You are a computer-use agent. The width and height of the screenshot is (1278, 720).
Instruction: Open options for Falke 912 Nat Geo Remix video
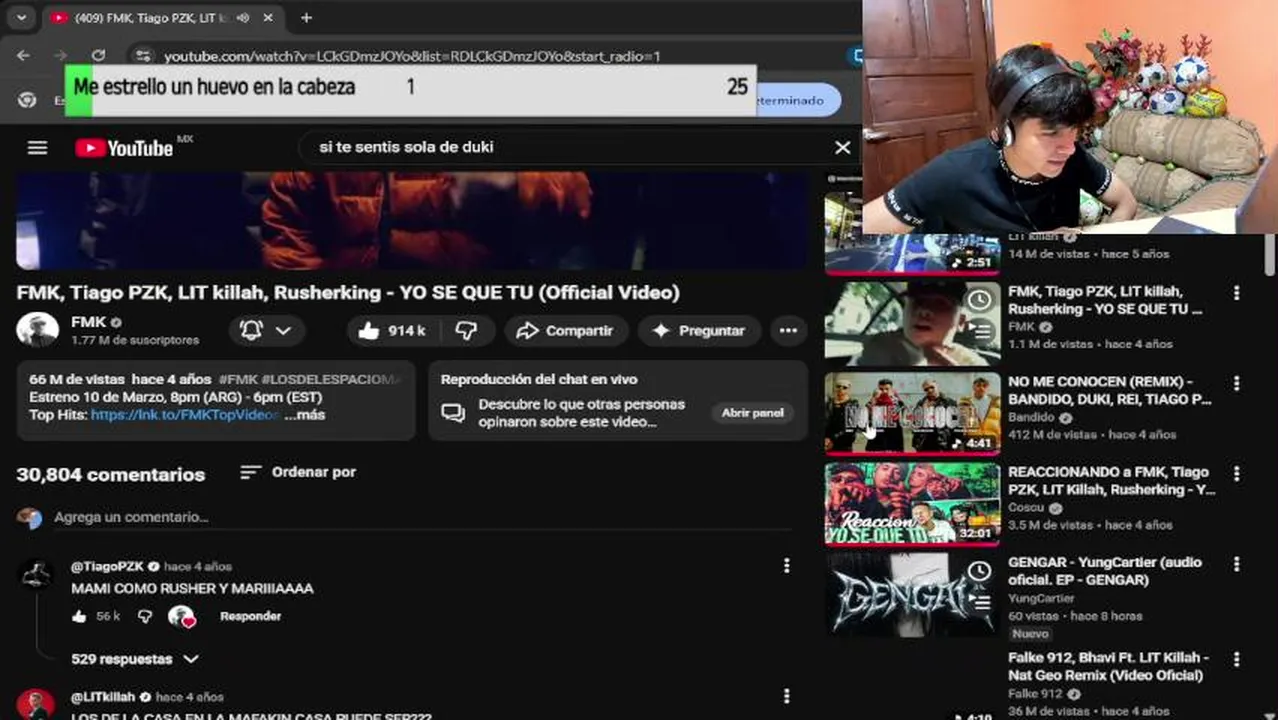click(x=1237, y=659)
